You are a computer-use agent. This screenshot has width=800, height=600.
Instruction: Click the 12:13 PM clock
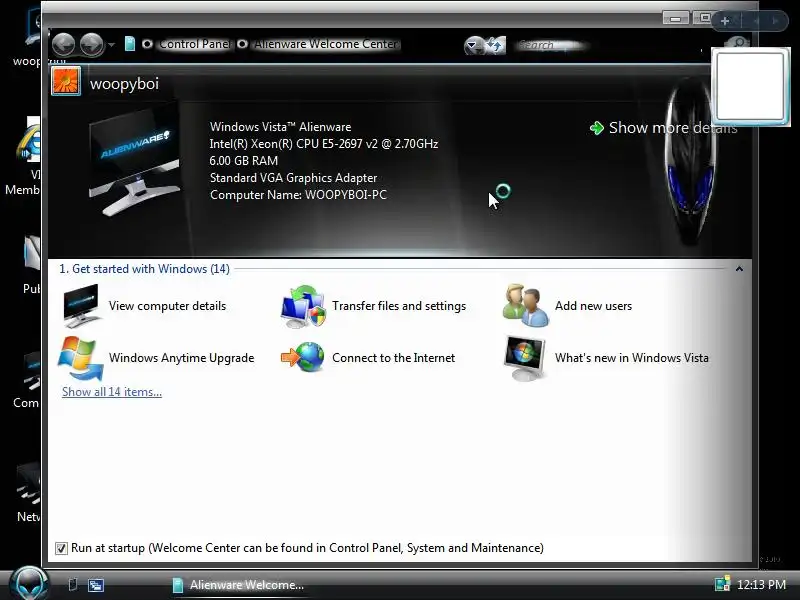tap(761, 585)
